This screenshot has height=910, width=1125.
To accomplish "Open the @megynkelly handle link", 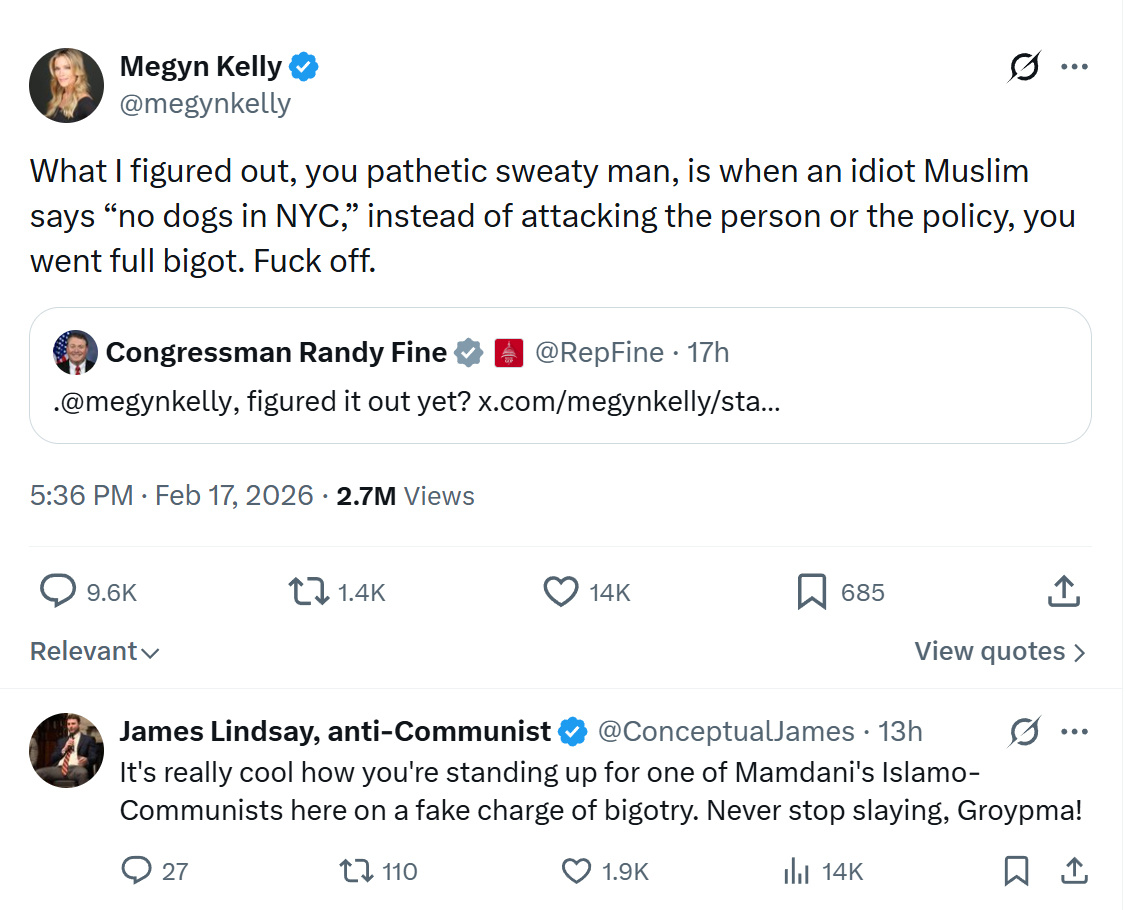I will pyautogui.click(x=205, y=103).
